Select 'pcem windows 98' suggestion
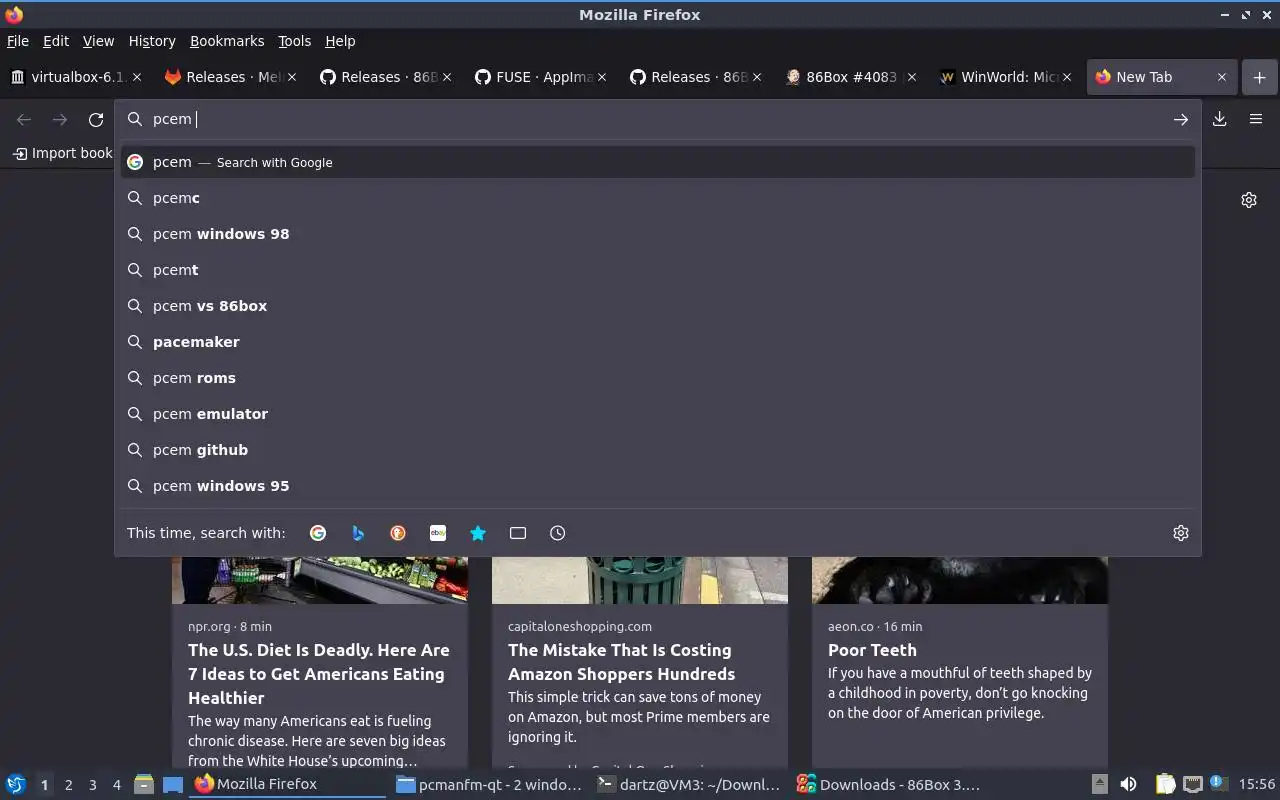Image resolution: width=1280 pixels, height=800 pixels. coord(658,234)
